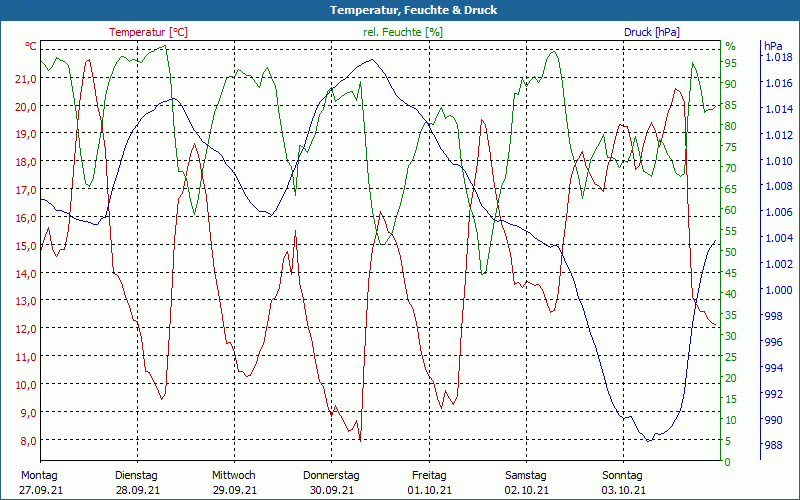Click the green % axis unit label
Viewport: 800px width, 500px height.
point(730,46)
